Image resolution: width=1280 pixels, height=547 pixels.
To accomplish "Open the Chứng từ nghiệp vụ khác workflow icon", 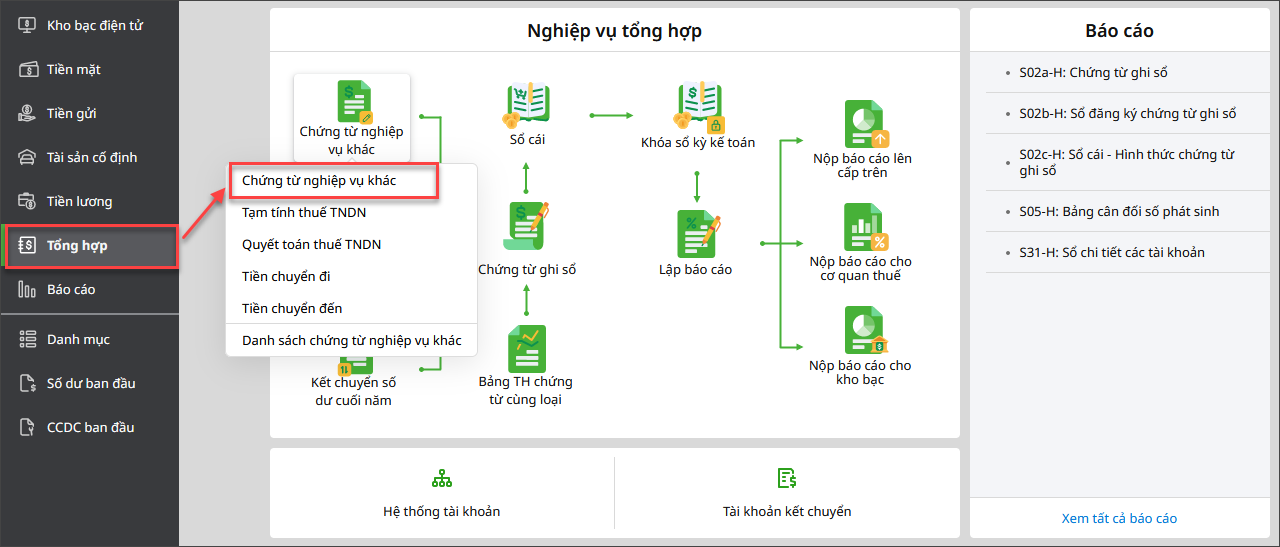I will 354,102.
